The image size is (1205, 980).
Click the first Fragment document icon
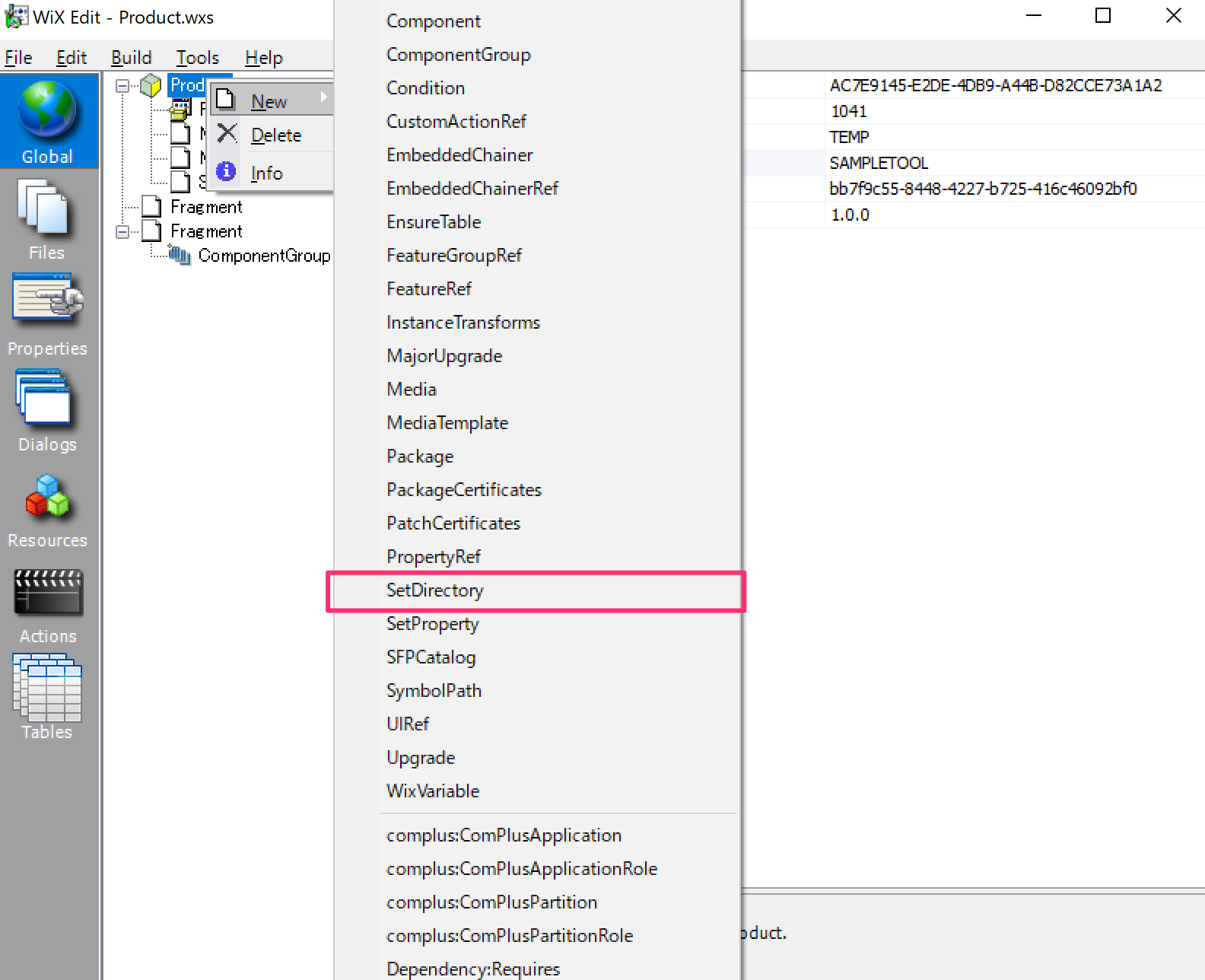point(152,207)
